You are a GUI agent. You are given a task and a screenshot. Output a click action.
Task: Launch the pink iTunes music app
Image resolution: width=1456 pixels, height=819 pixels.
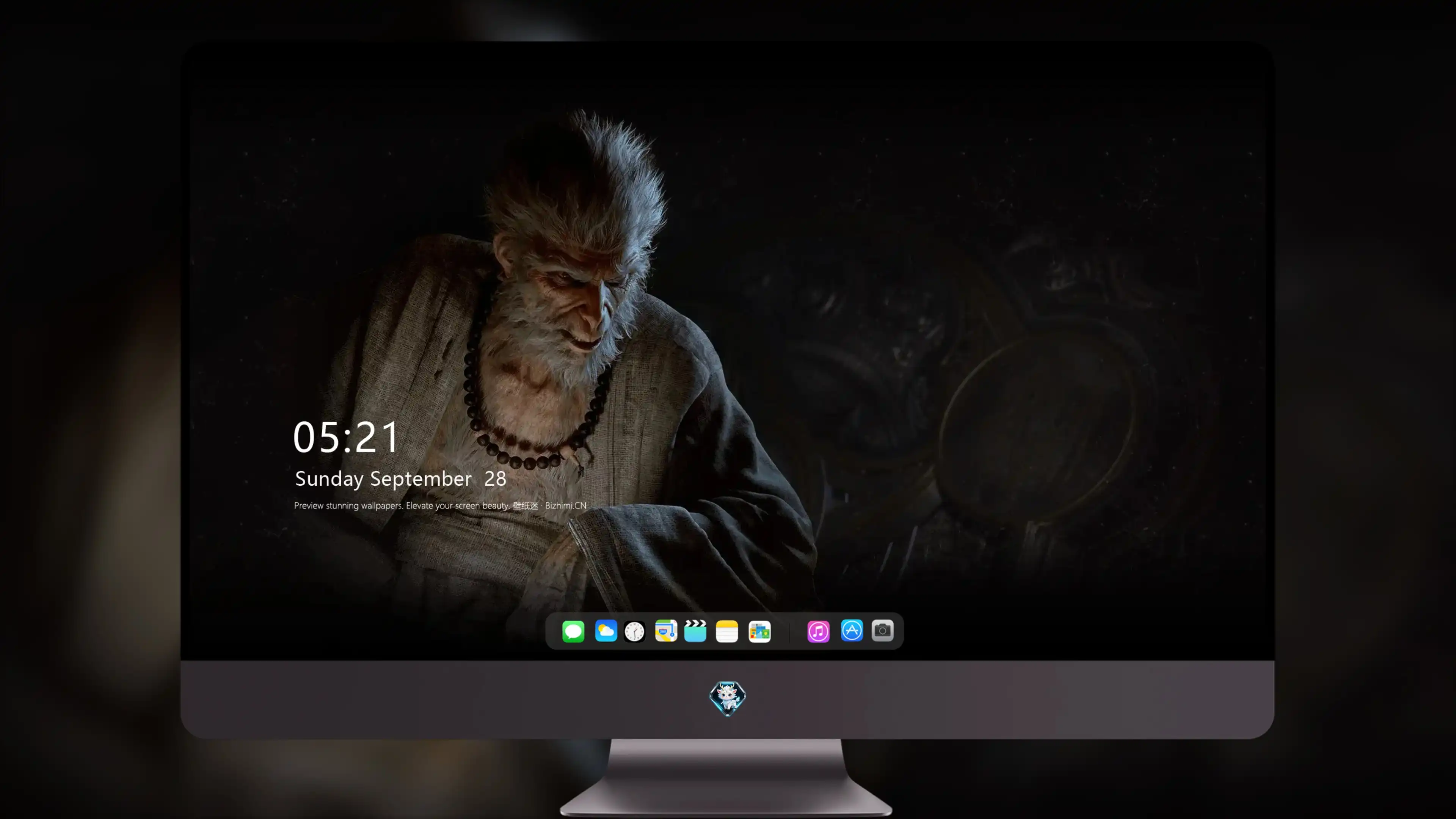[x=819, y=631]
